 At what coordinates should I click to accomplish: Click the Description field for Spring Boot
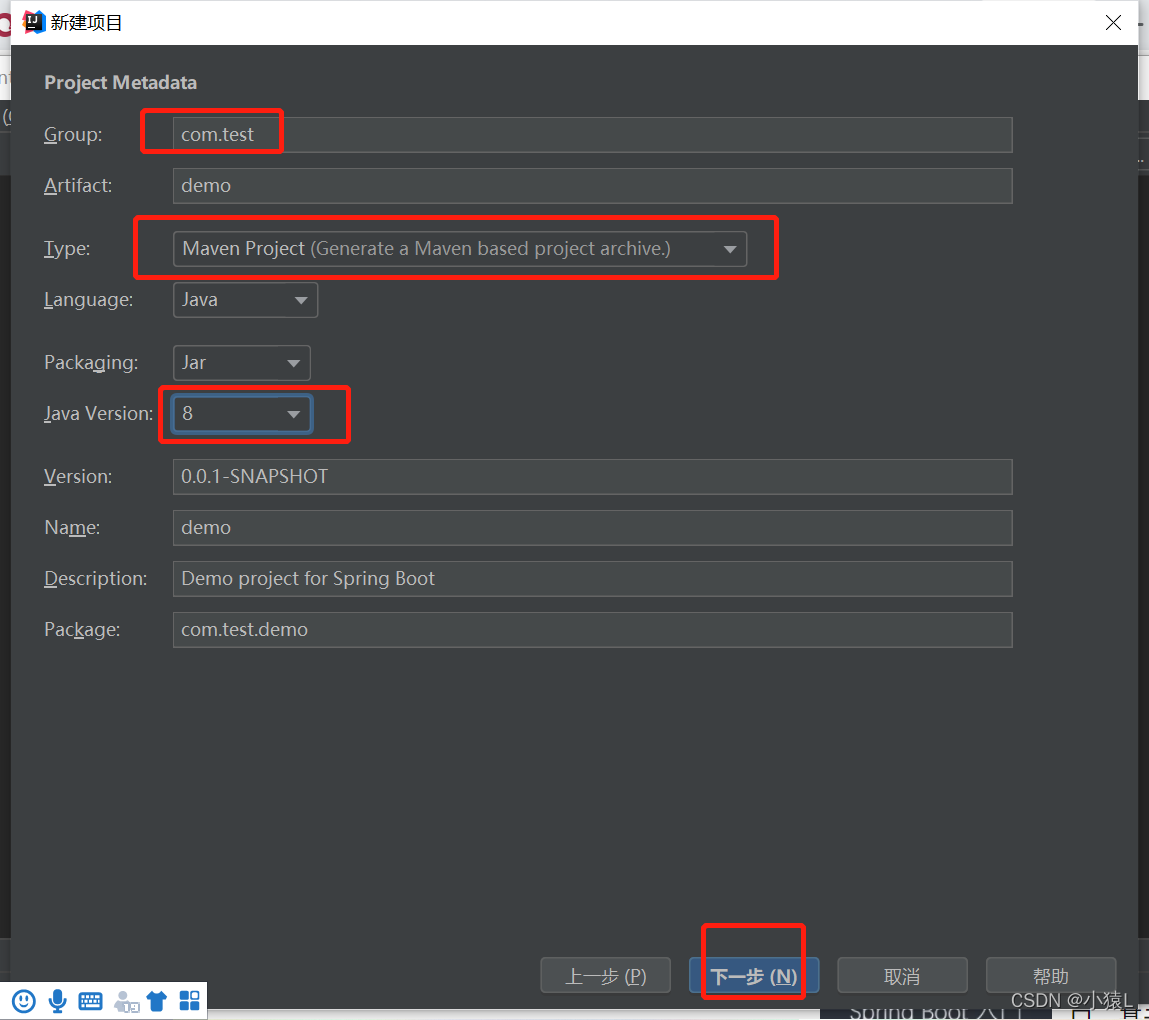[592, 579]
